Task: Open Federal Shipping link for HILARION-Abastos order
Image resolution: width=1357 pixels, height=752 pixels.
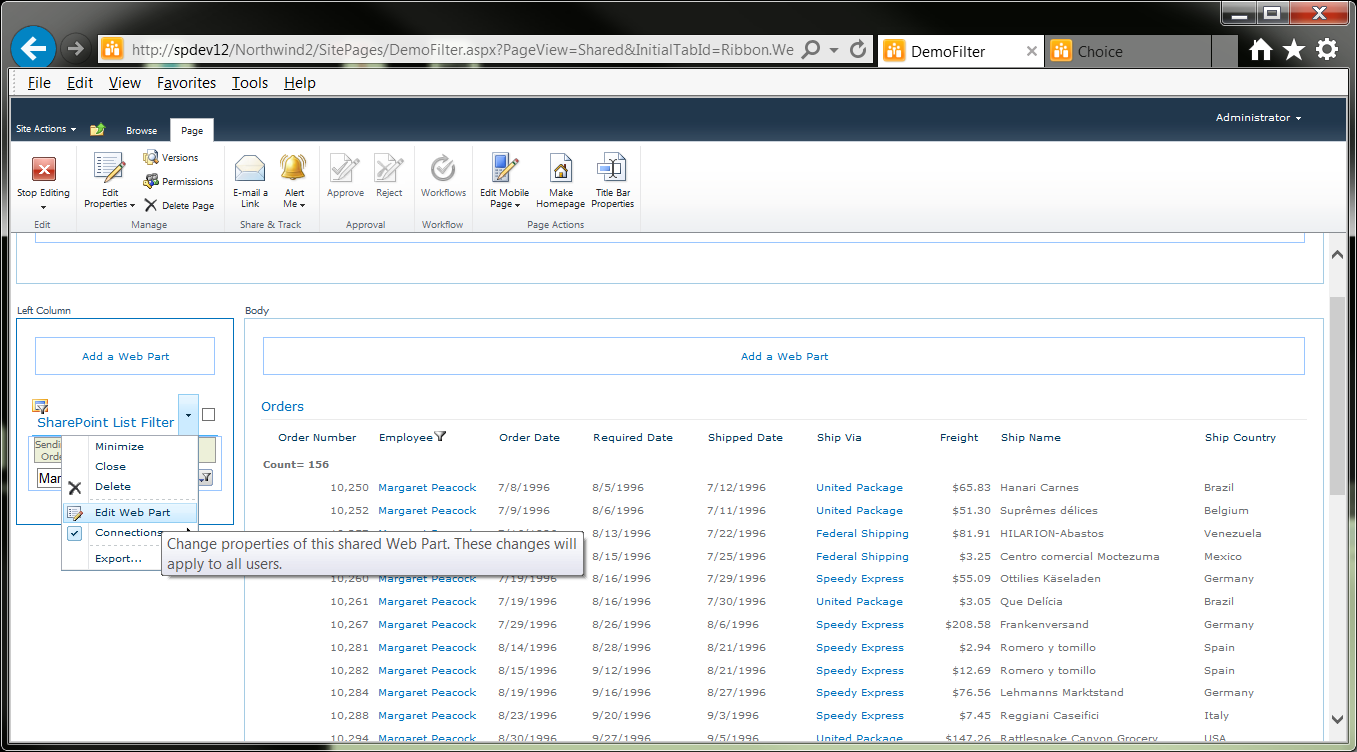Action: click(x=862, y=534)
